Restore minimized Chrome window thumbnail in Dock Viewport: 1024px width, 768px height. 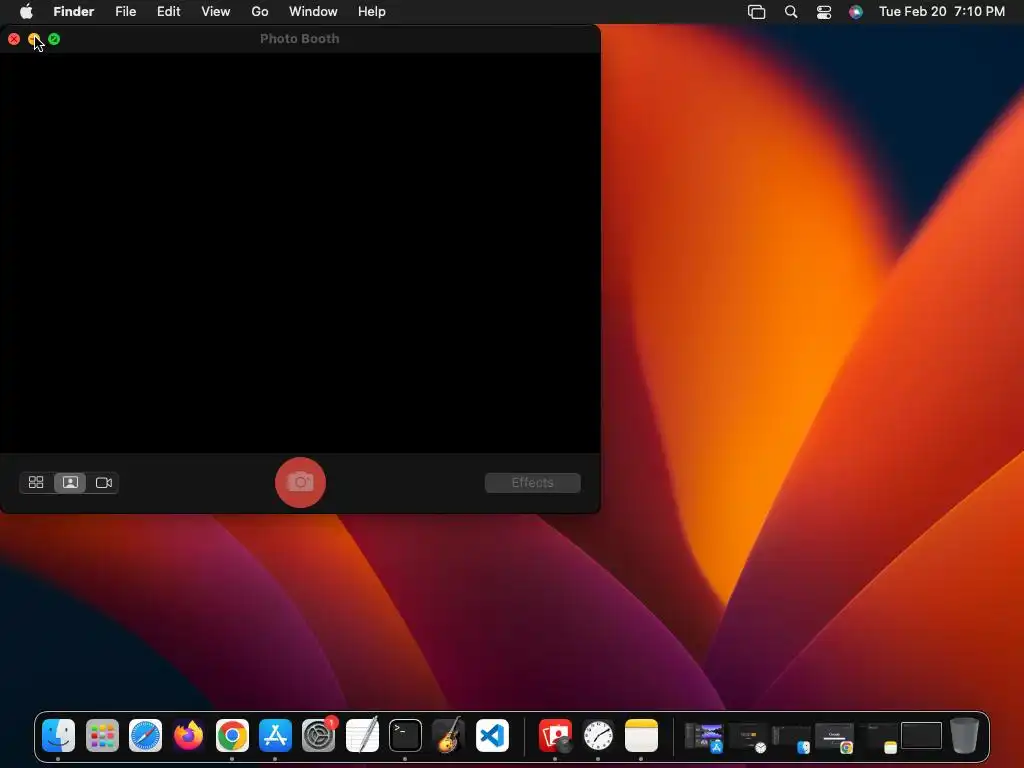point(835,737)
